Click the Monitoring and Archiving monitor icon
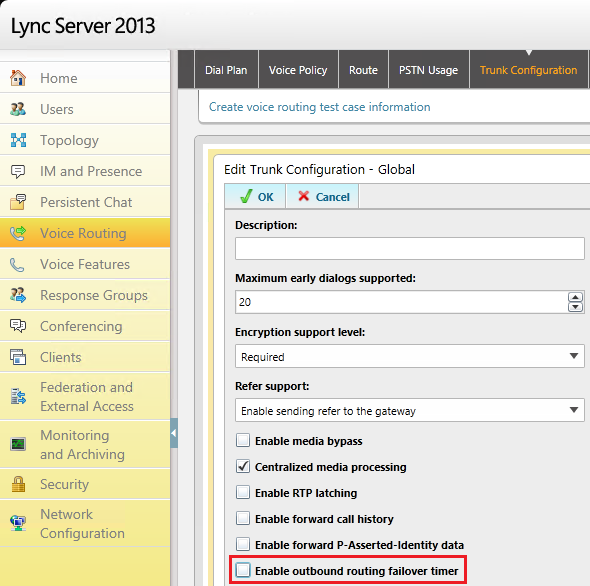Viewport: 590px width, 586px height. pyautogui.click(x=18, y=444)
